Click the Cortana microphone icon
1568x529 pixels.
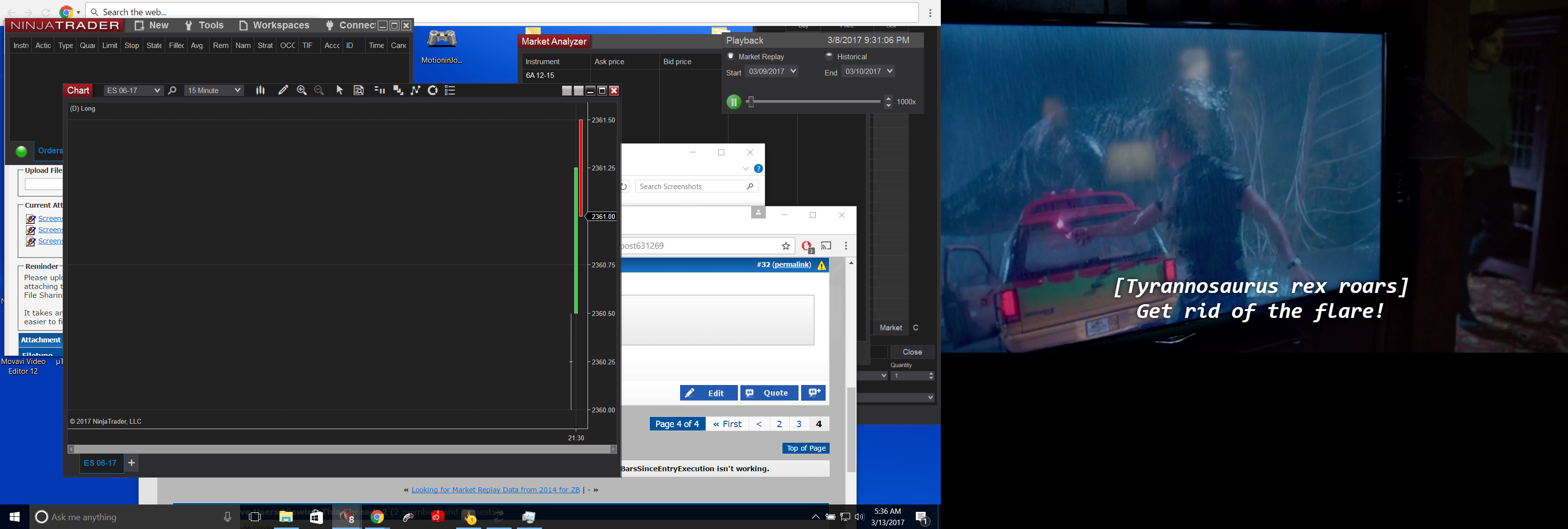point(228,517)
